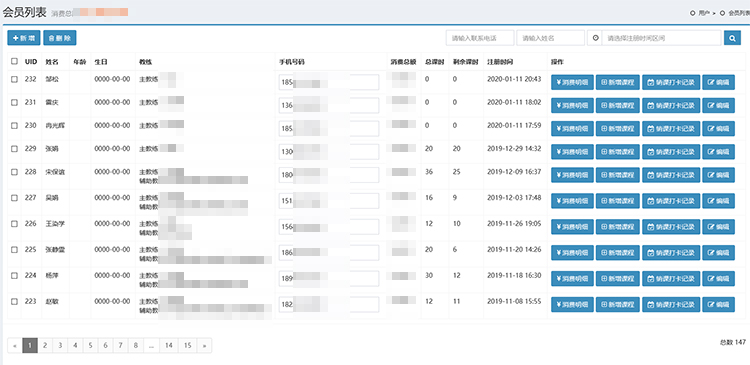Click the blue search magnifier button
The image size is (750, 365).
pos(732,38)
